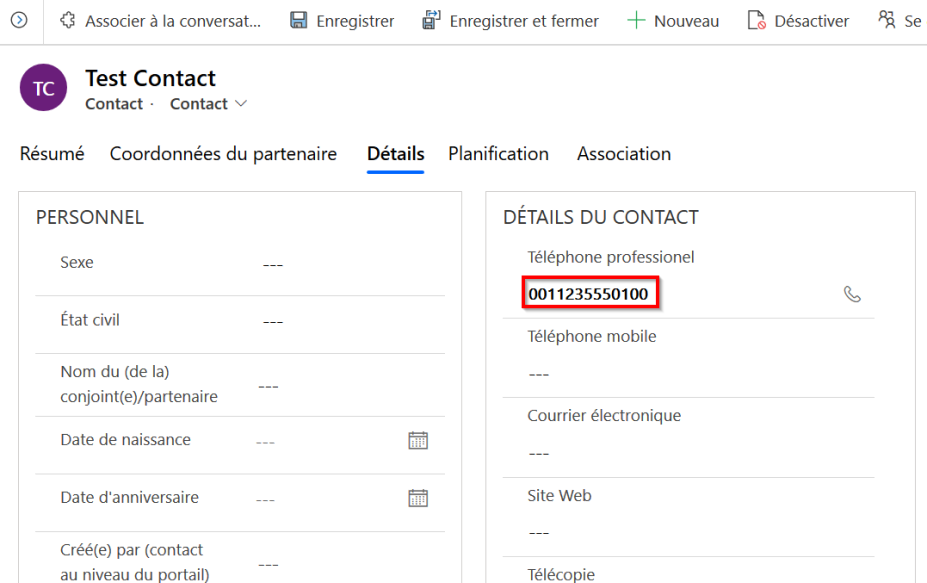This screenshot has width=927, height=583.
Task: Click the Nouveau plus icon
Action: [x=636, y=21]
